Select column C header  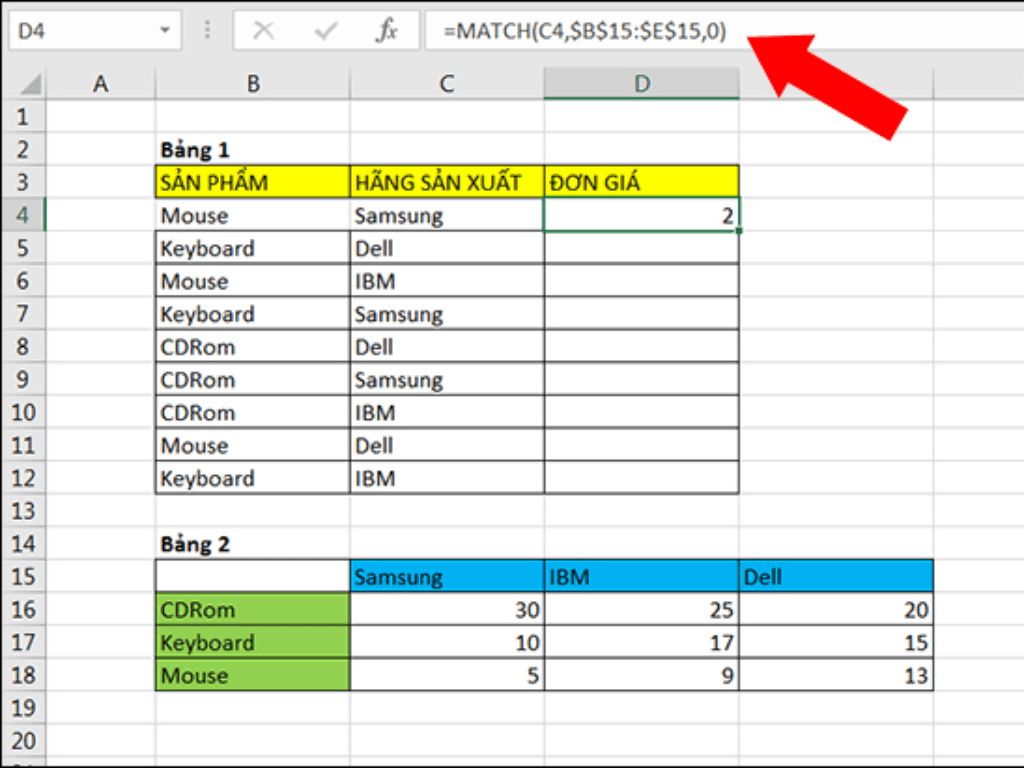pyautogui.click(x=447, y=85)
